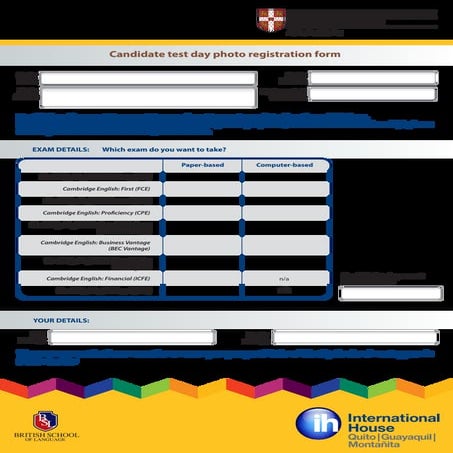This screenshot has height=453, width=453.
Task: Click the 'n/a' cell in ICFE row
Action: (284, 279)
